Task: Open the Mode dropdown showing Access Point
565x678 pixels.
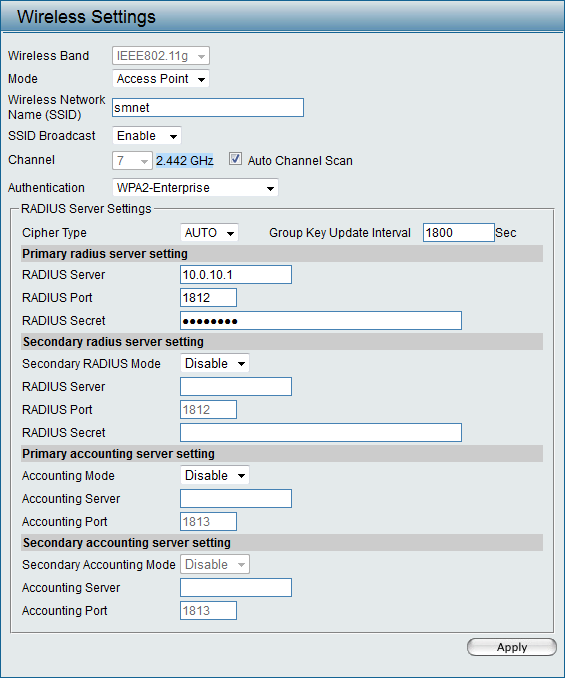Action: pos(161,79)
